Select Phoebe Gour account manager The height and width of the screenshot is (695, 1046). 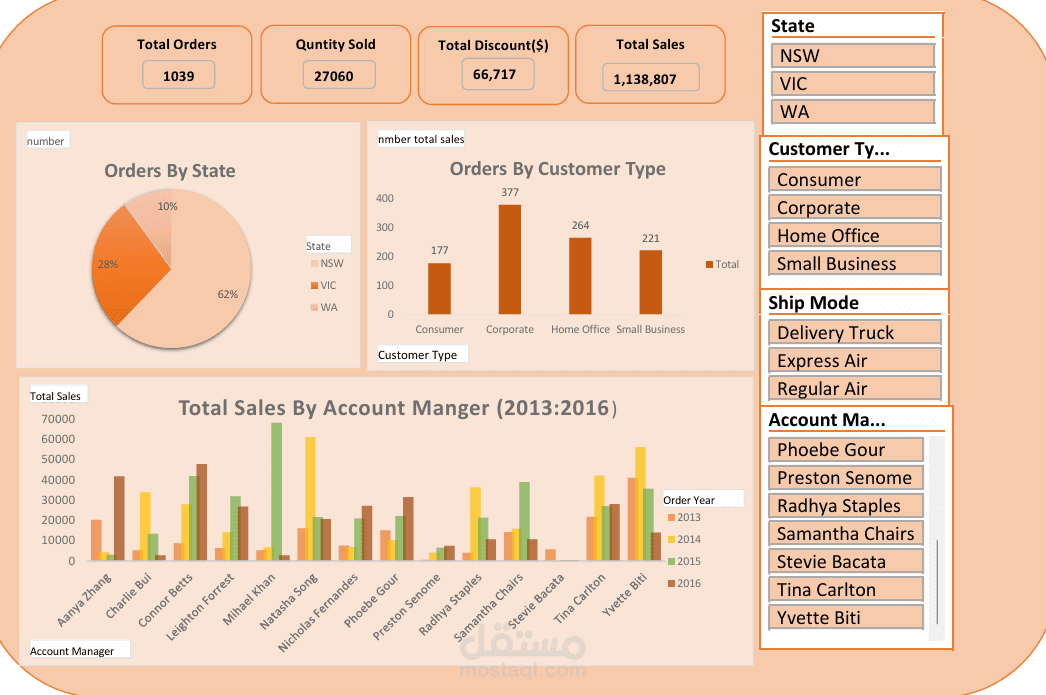pos(846,450)
